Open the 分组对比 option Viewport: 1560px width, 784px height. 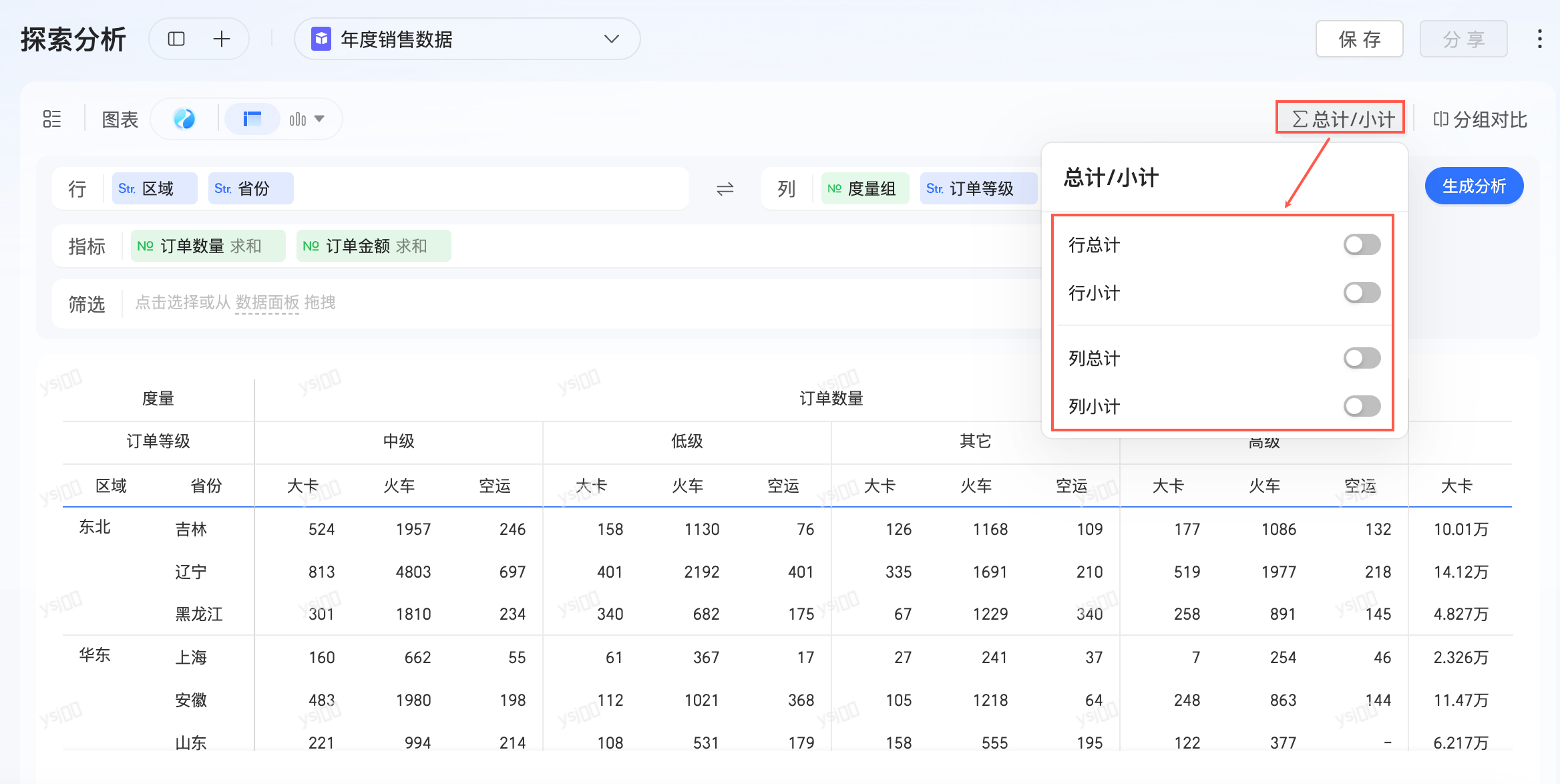[1479, 120]
